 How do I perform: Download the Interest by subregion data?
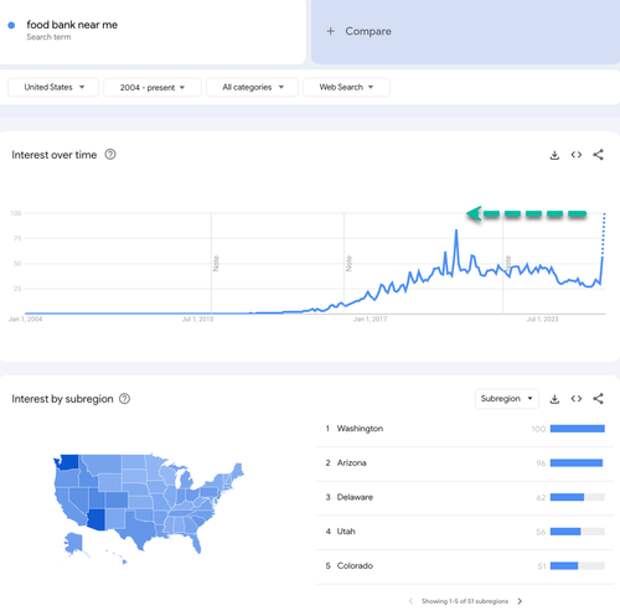coord(554,399)
